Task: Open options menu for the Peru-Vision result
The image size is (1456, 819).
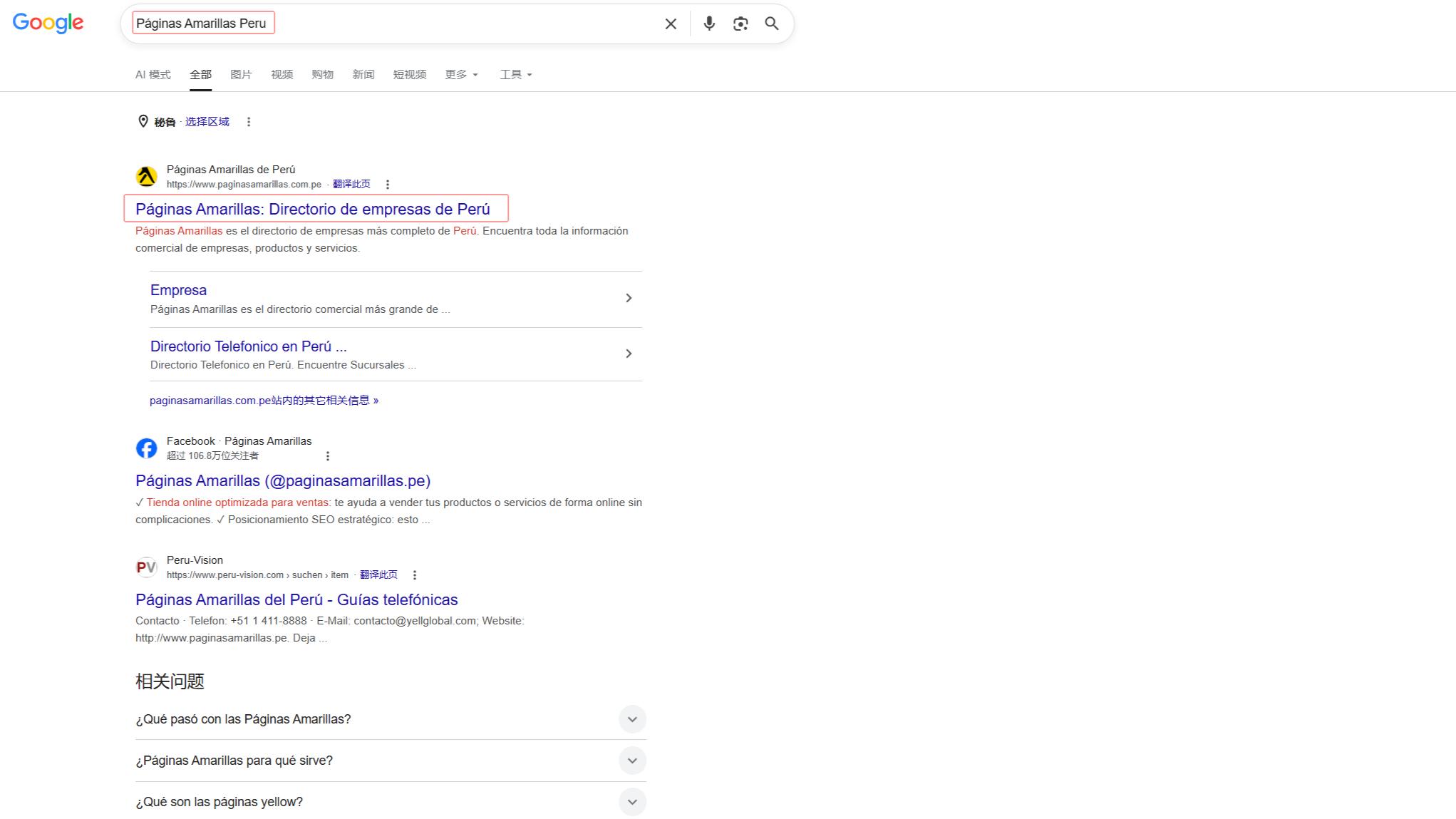Action: (x=415, y=575)
